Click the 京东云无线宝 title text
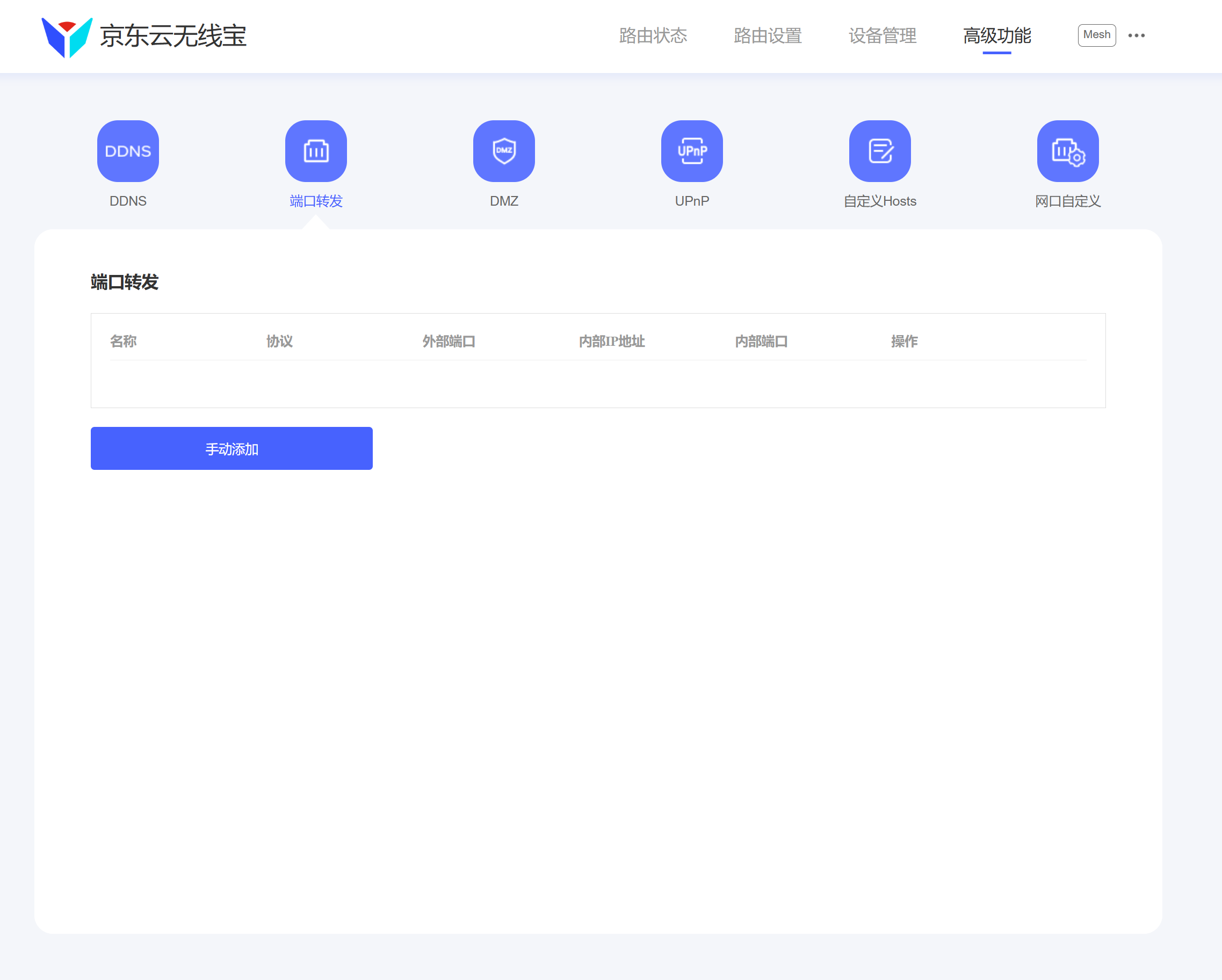Screen dimensions: 1222x980 tap(173, 37)
